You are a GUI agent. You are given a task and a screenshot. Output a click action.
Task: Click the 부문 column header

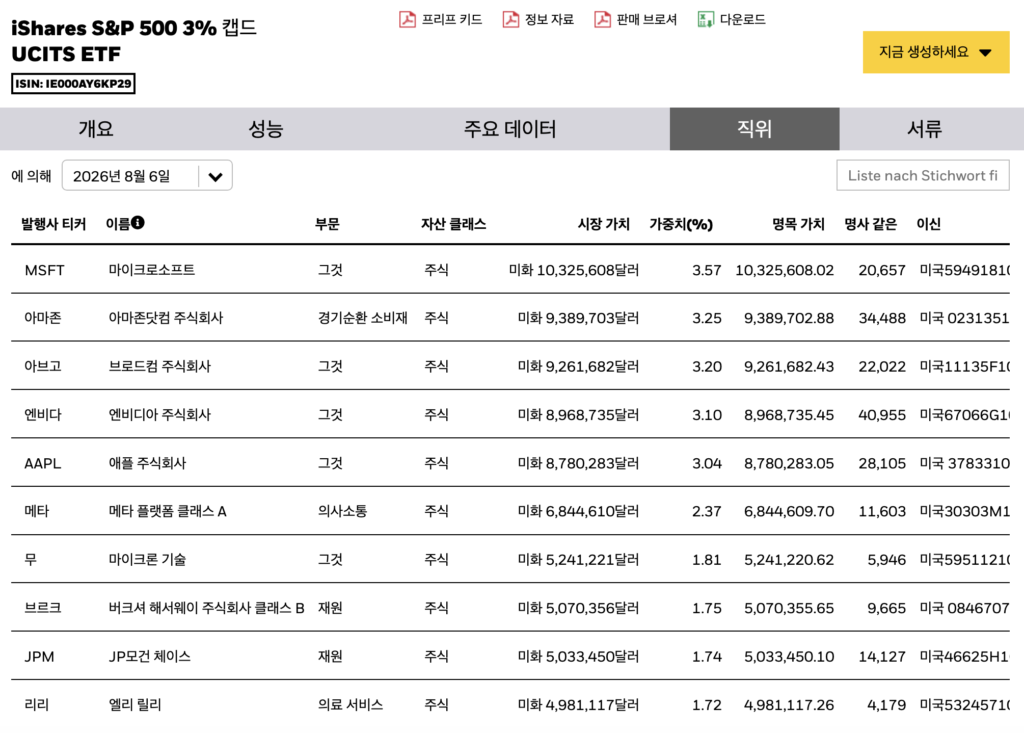tap(327, 224)
